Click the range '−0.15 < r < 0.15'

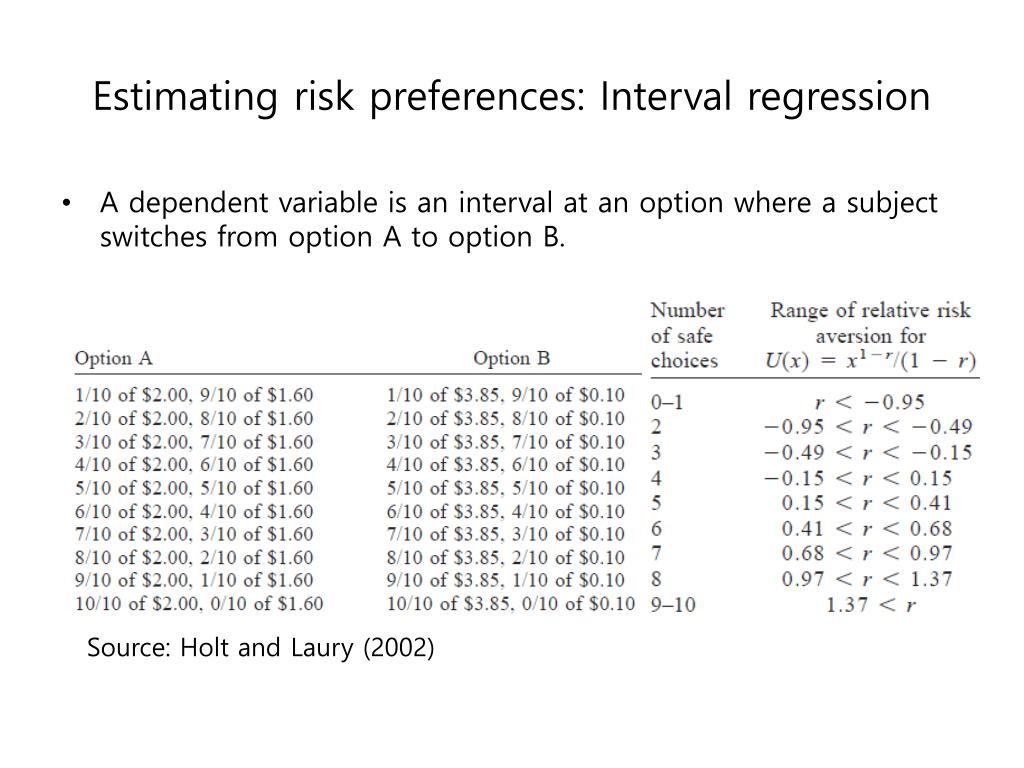858,478
